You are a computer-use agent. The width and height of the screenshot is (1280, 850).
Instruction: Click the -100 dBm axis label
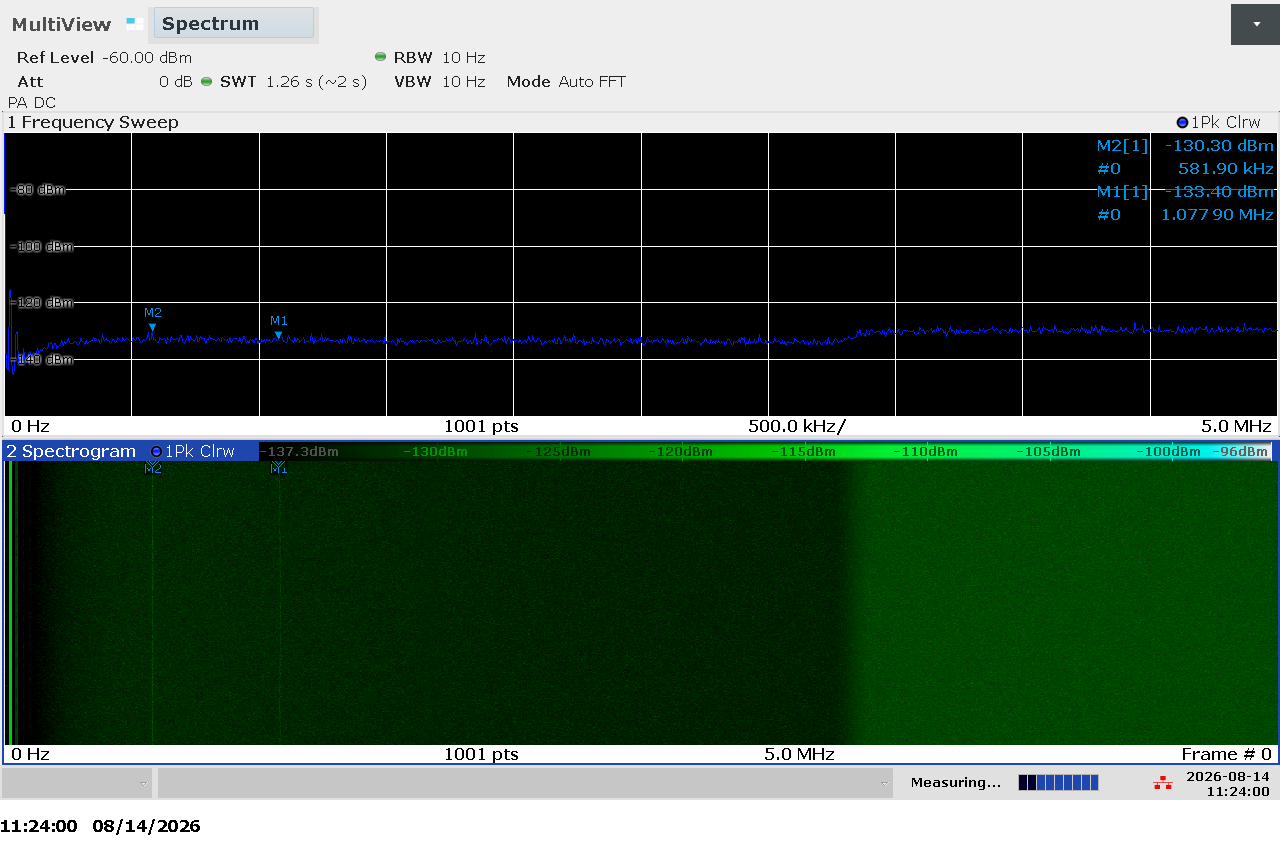pyautogui.click(x=40, y=246)
